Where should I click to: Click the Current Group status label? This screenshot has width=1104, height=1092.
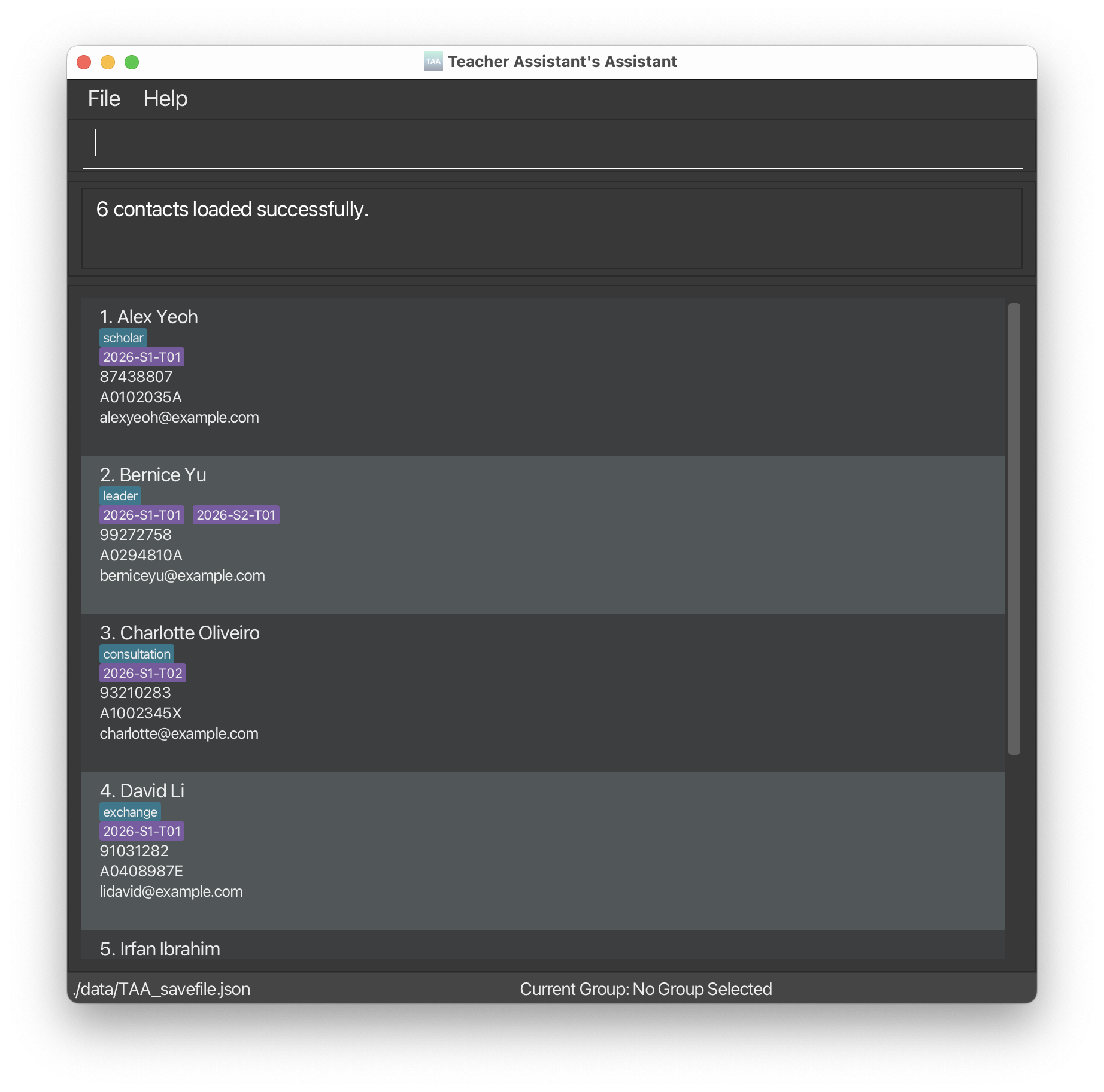(645, 989)
